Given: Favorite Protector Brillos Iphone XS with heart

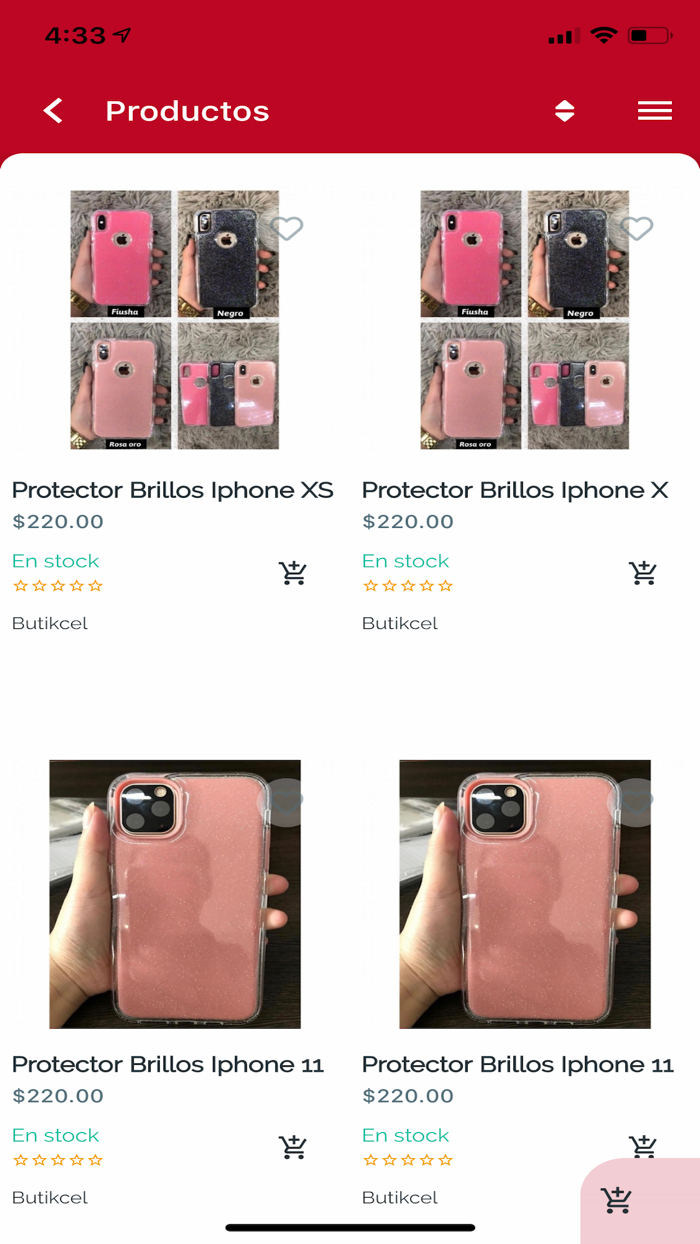Looking at the screenshot, I should pos(288,229).
